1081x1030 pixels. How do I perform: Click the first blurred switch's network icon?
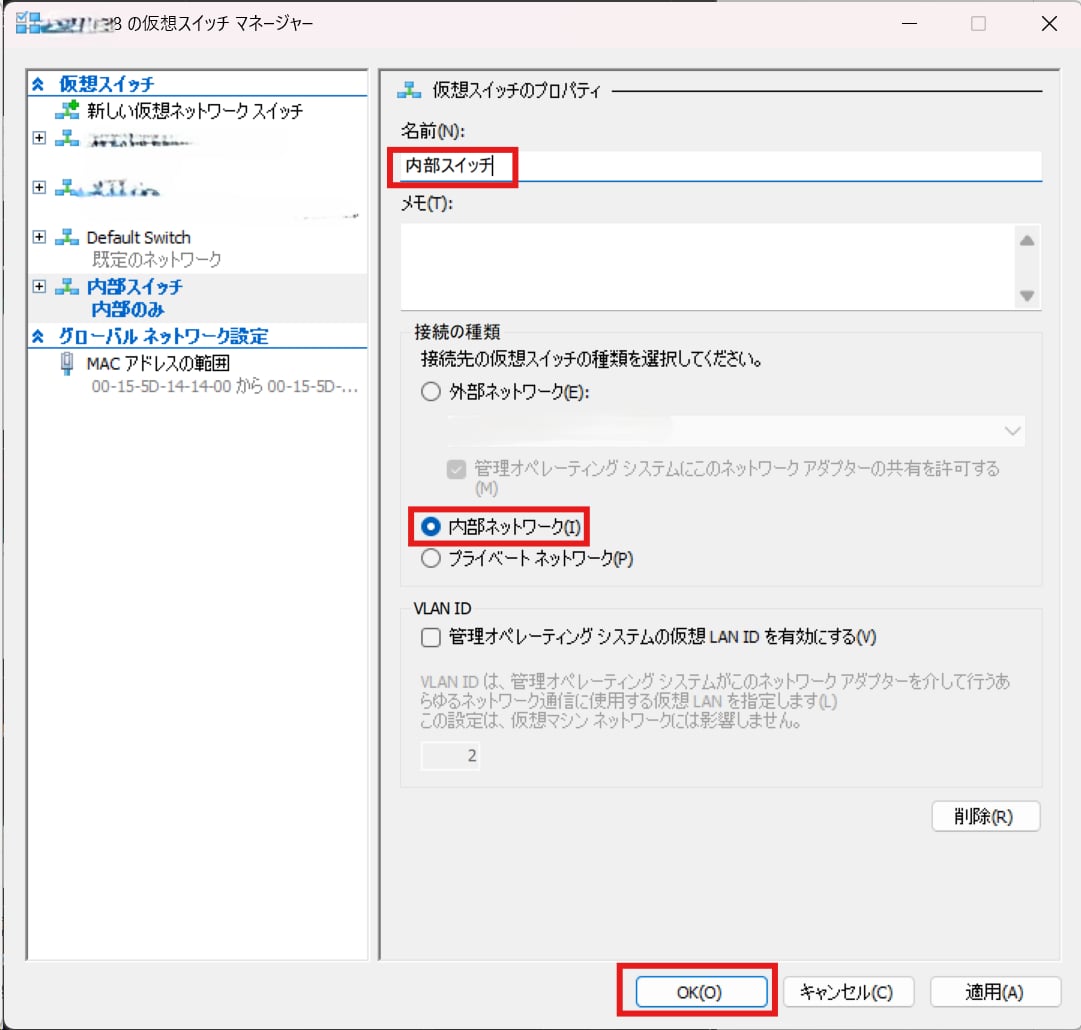tap(67, 138)
